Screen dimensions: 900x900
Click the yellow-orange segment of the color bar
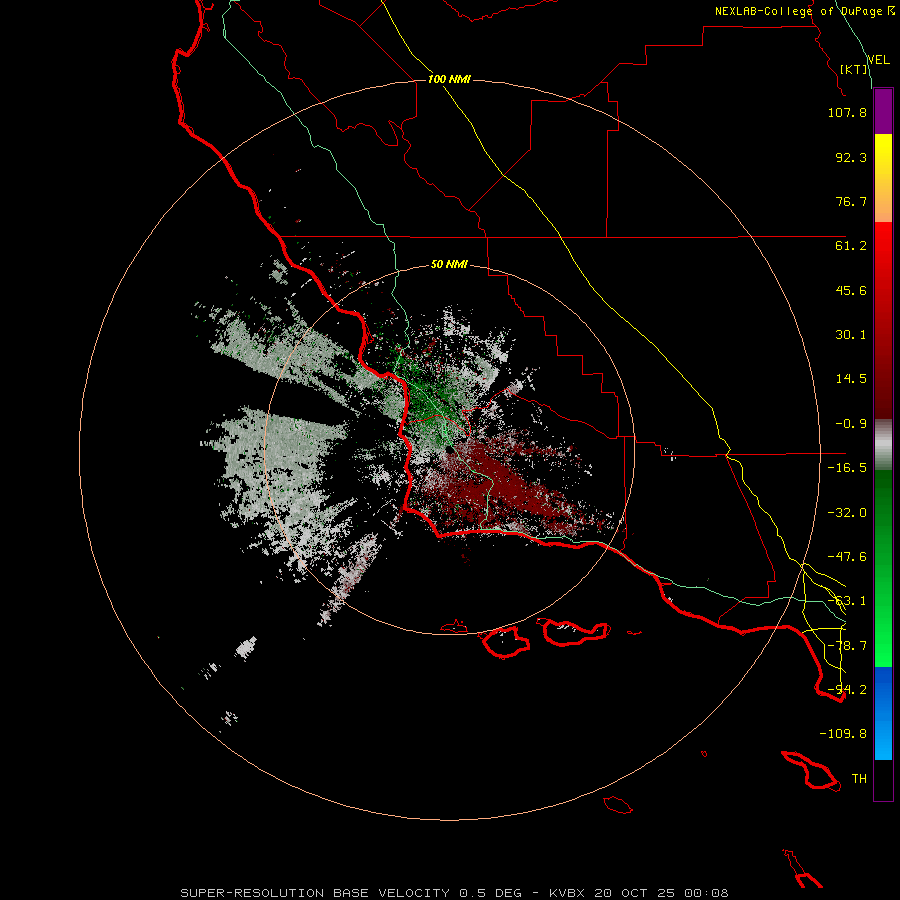(883, 178)
